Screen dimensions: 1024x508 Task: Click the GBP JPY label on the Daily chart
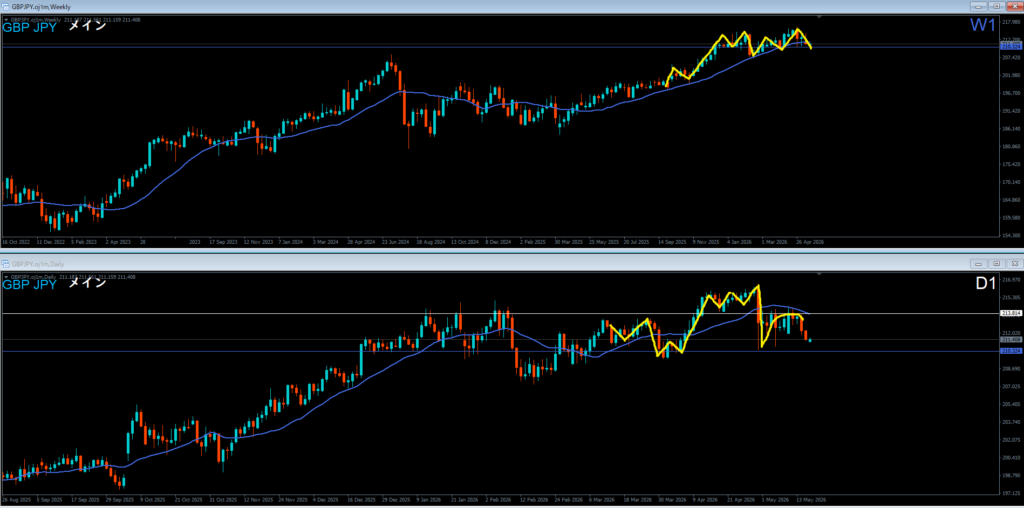29,284
